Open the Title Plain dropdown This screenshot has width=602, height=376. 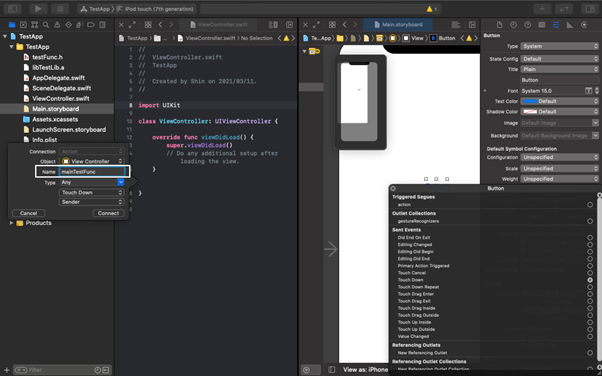click(x=559, y=69)
